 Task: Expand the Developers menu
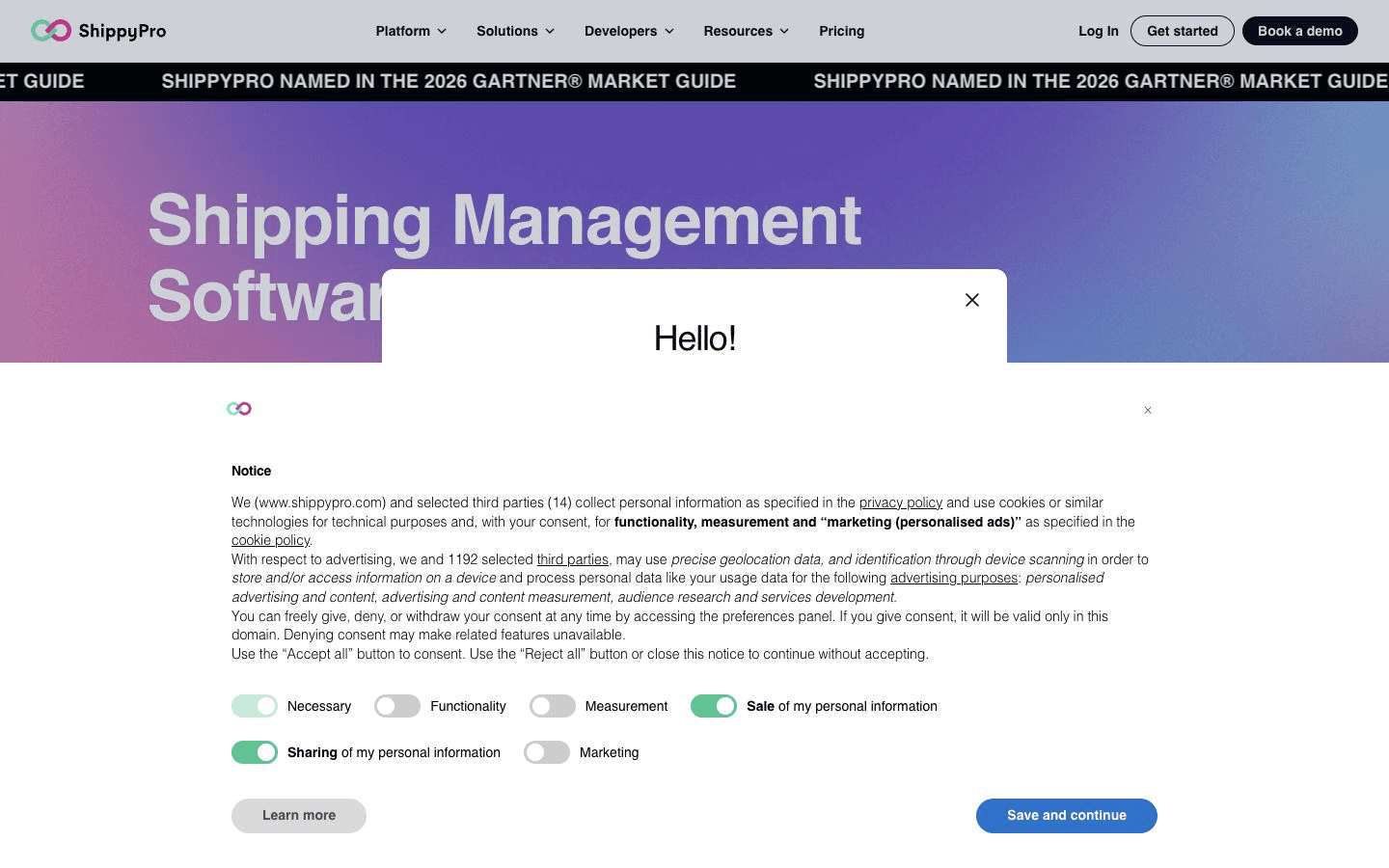point(629,31)
